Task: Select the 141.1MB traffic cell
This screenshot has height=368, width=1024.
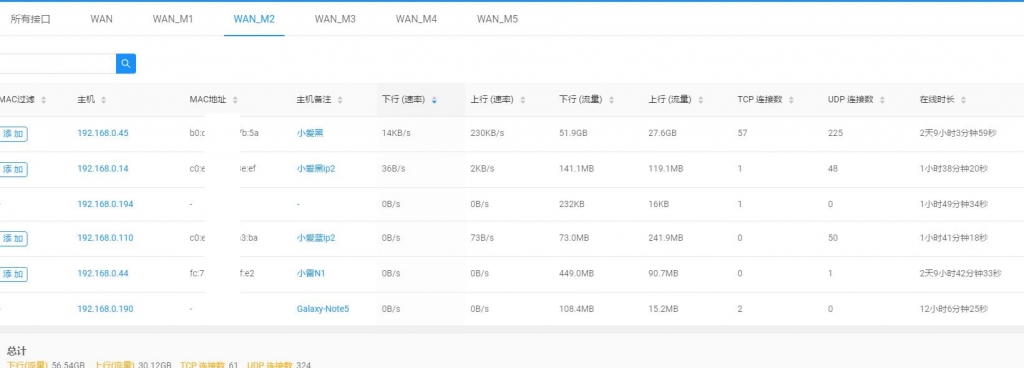Action: pos(577,168)
